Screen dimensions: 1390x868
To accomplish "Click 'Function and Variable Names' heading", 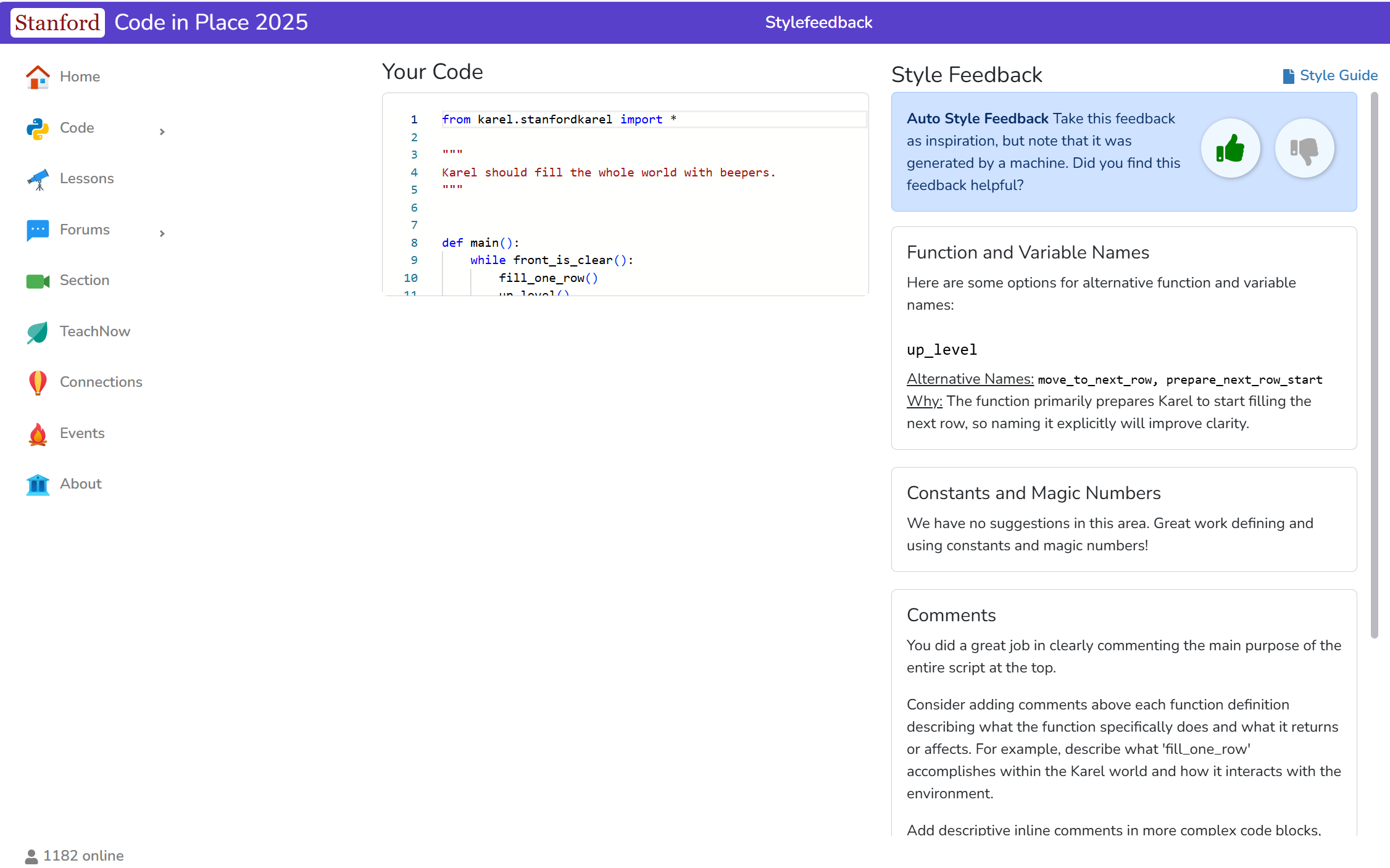I will coord(1028,252).
